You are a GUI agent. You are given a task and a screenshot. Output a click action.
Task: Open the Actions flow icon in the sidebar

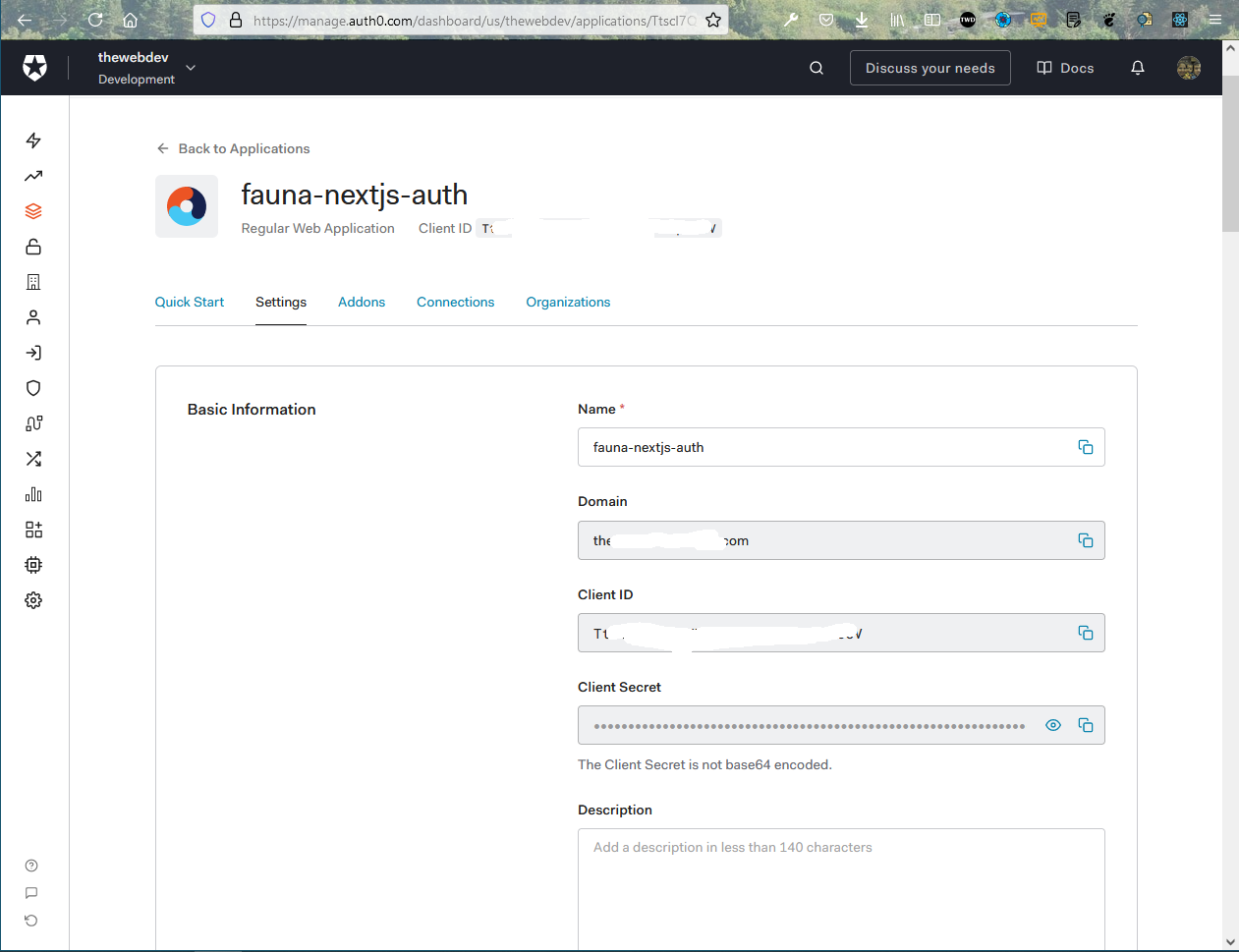33,423
